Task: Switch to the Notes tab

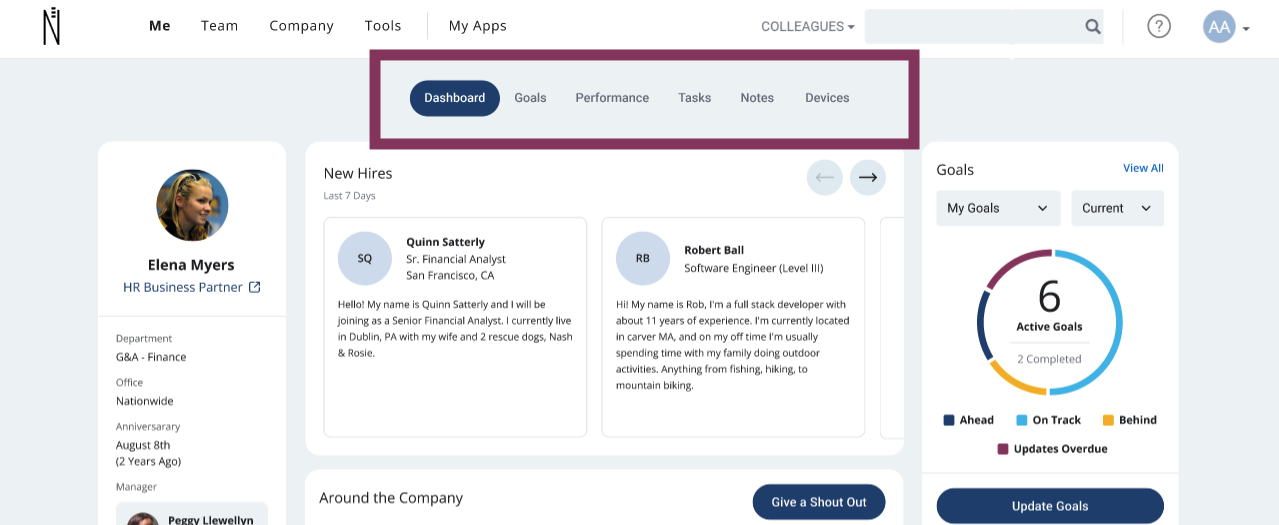Action: (x=757, y=98)
